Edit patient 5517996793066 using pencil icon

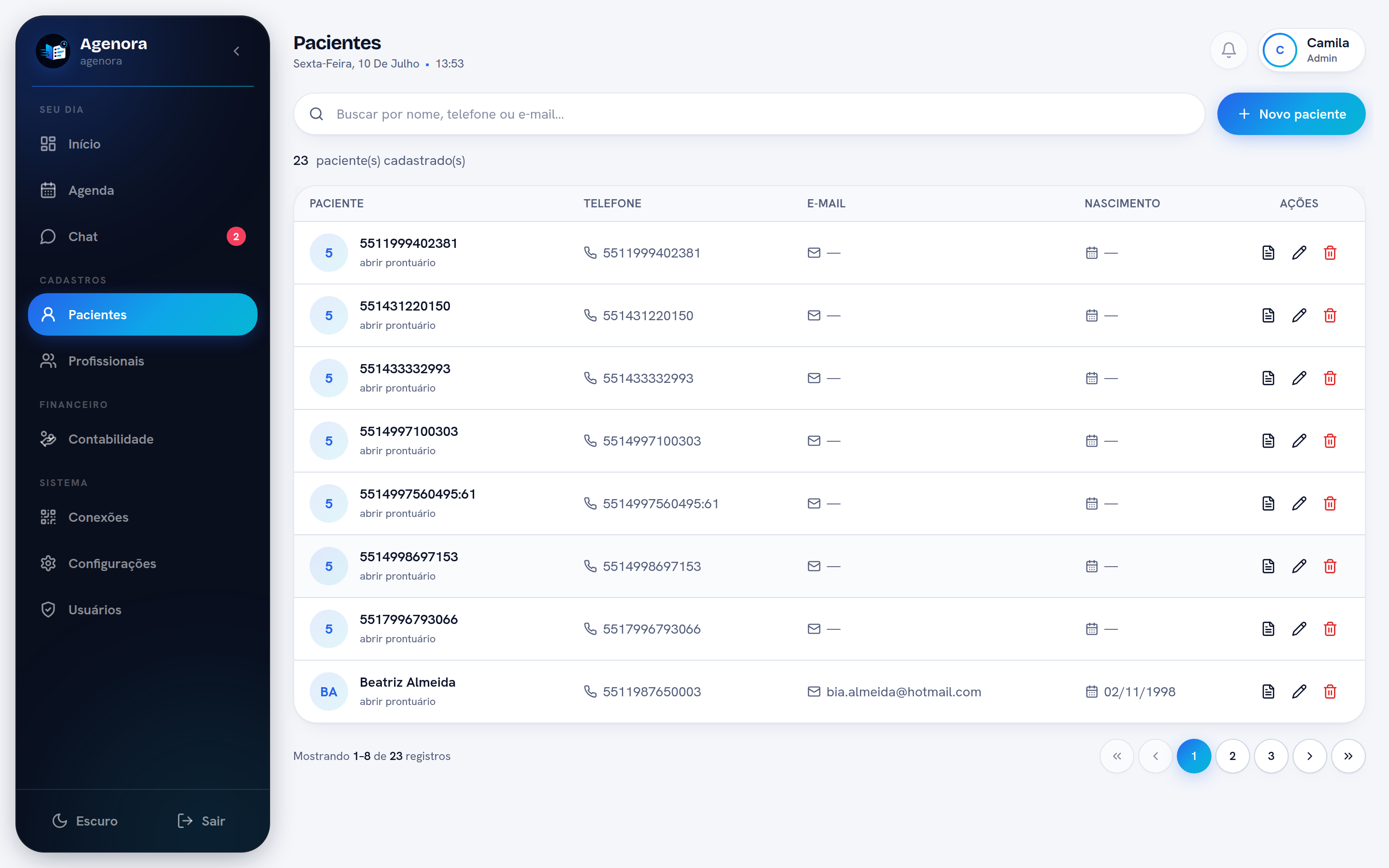(1299, 629)
